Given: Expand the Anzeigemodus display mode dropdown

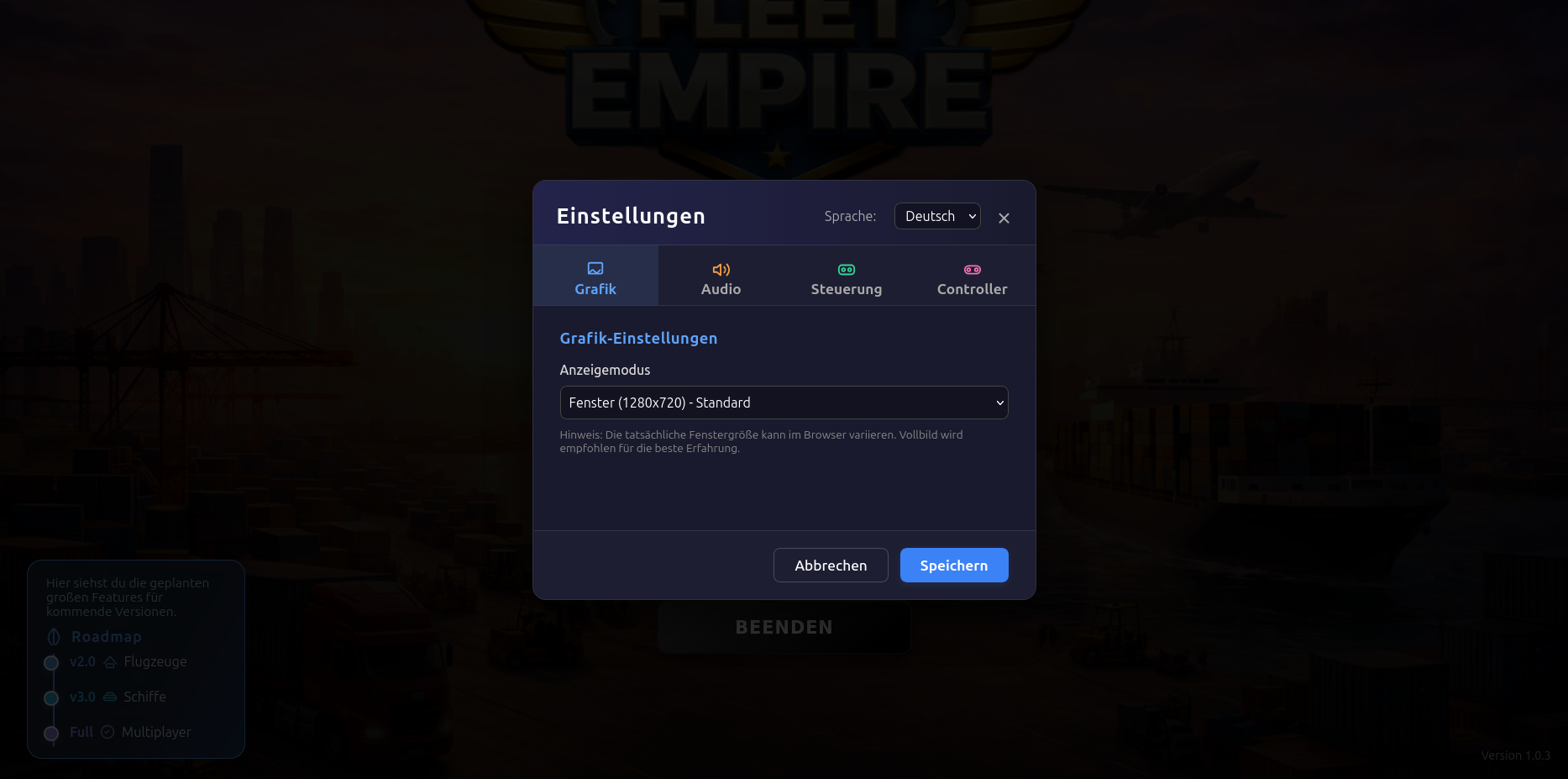Looking at the screenshot, I should tap(784, 403).
